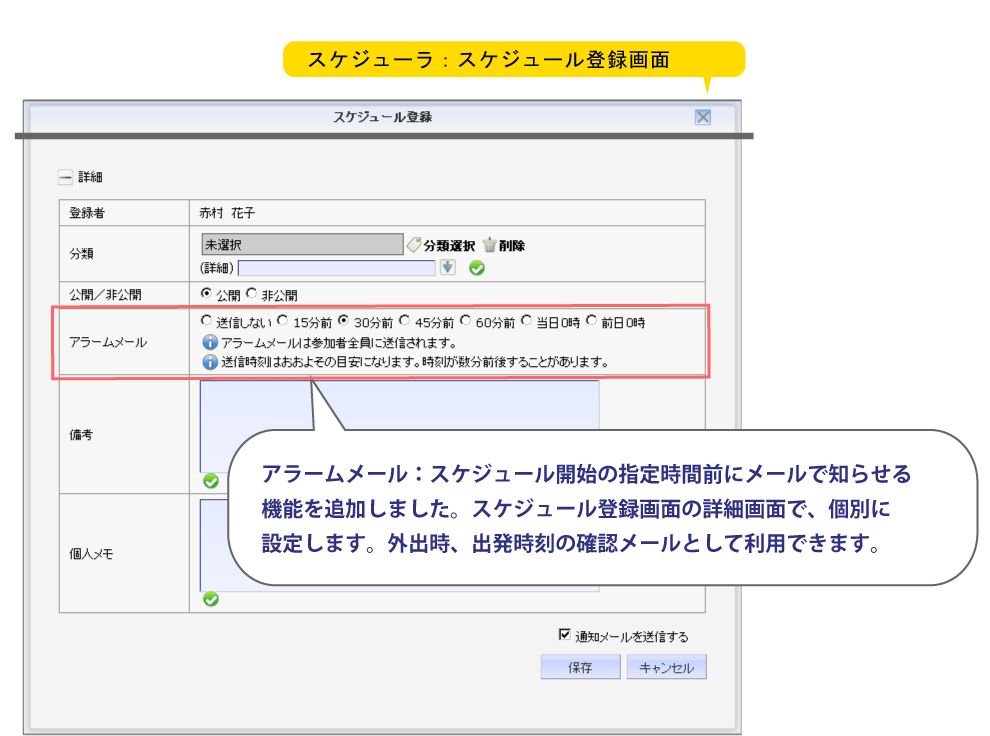Click the 保存 button
This screenshot has height=736, width=990.
580,667
